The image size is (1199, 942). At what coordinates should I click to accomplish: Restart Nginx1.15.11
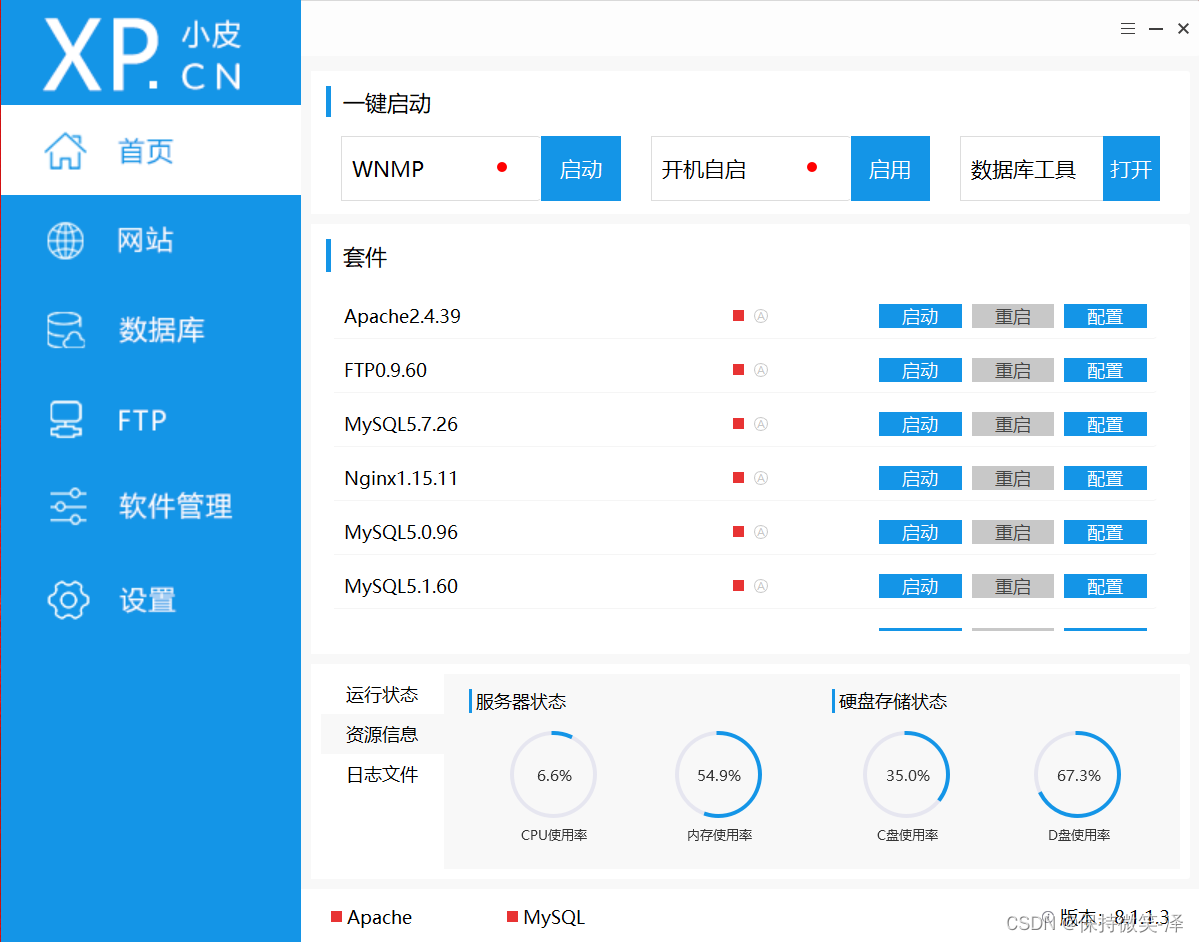[1012, 478]
